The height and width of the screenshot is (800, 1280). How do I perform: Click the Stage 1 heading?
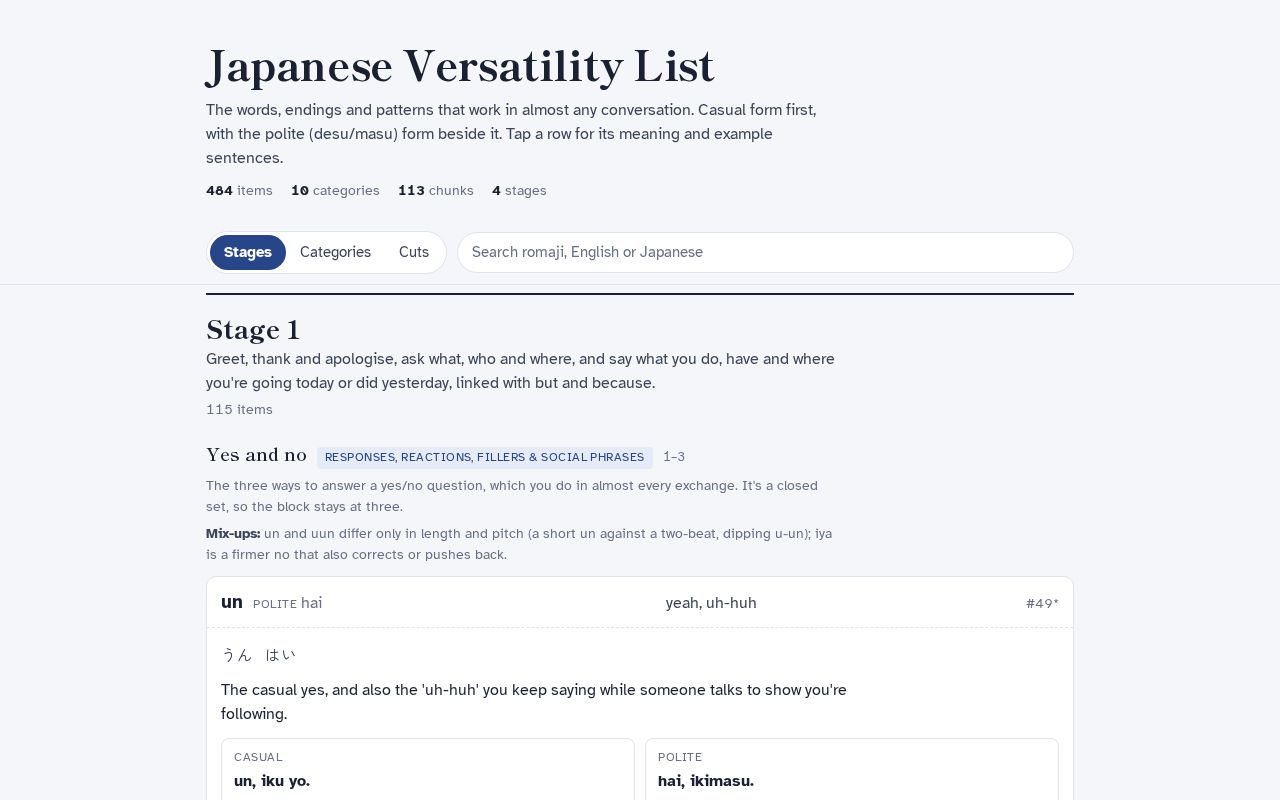(x=253, y=330)
